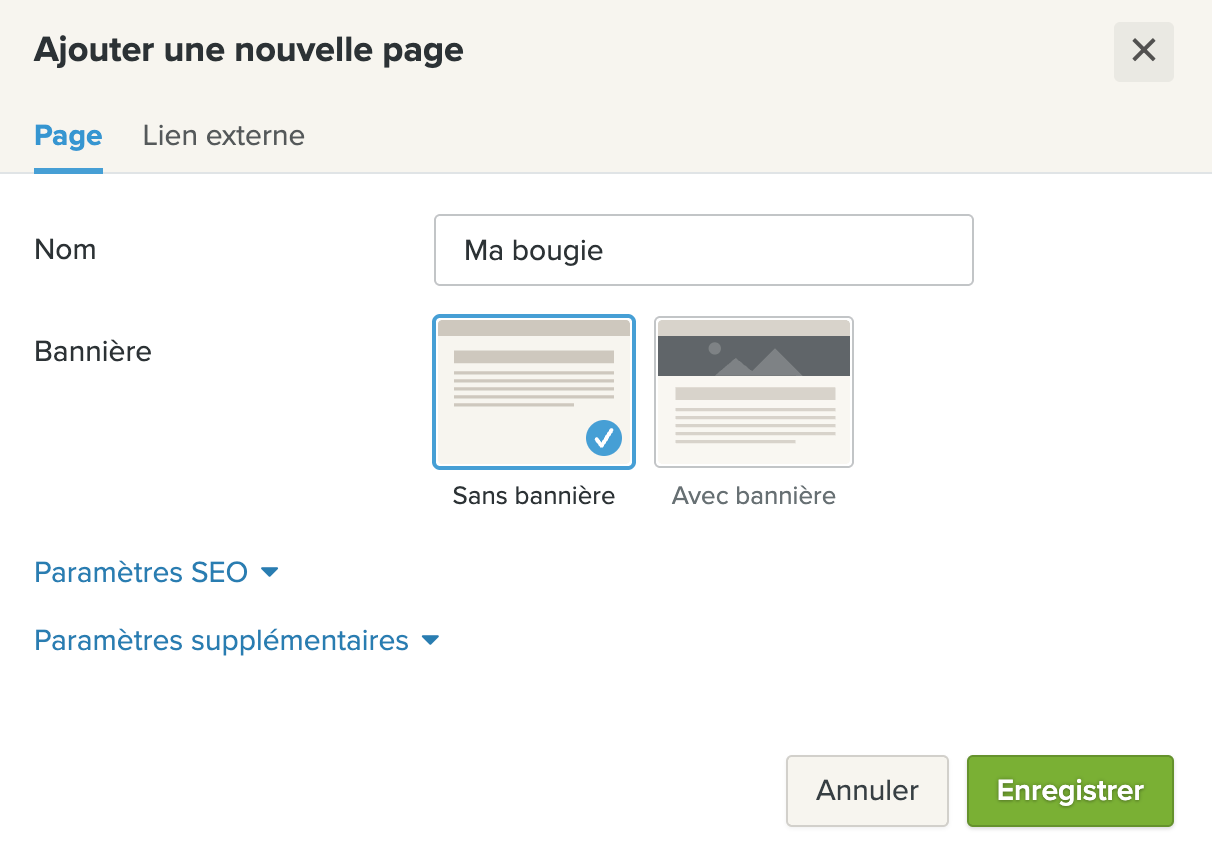
Task: Save with the Enregistrer button
Action: coord(1070,791)
